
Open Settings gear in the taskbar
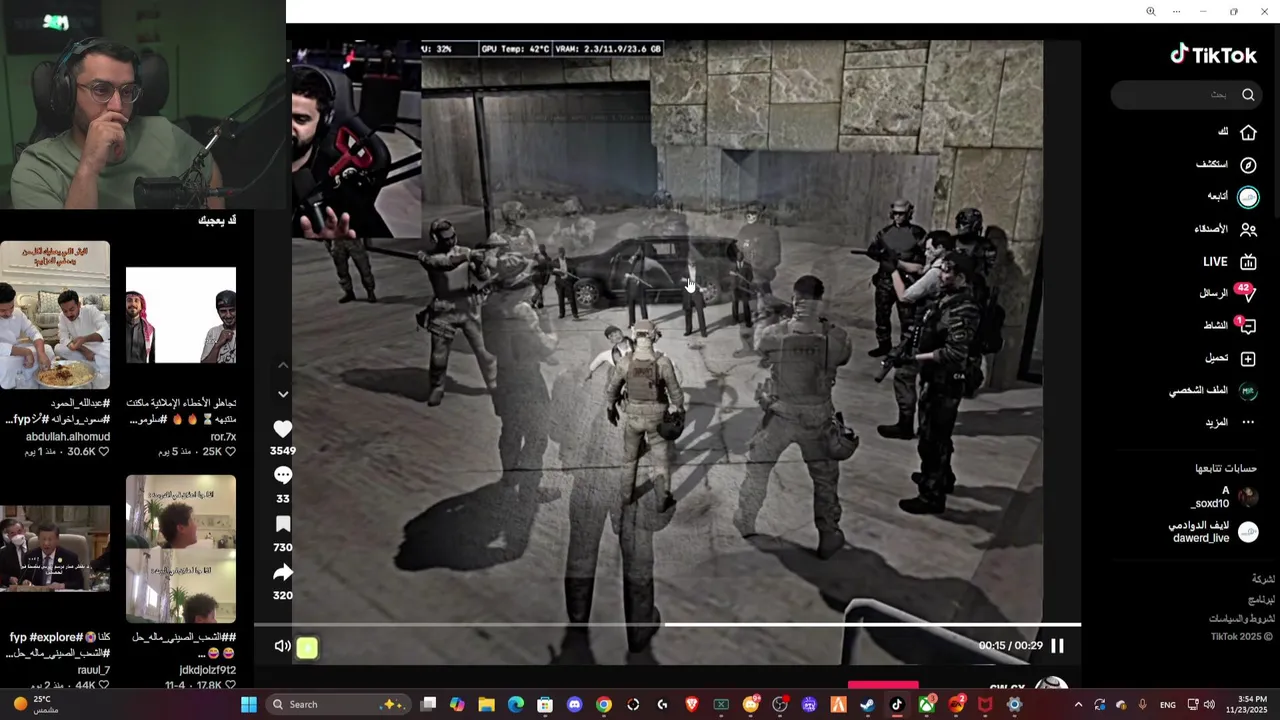coord(1014,705)
